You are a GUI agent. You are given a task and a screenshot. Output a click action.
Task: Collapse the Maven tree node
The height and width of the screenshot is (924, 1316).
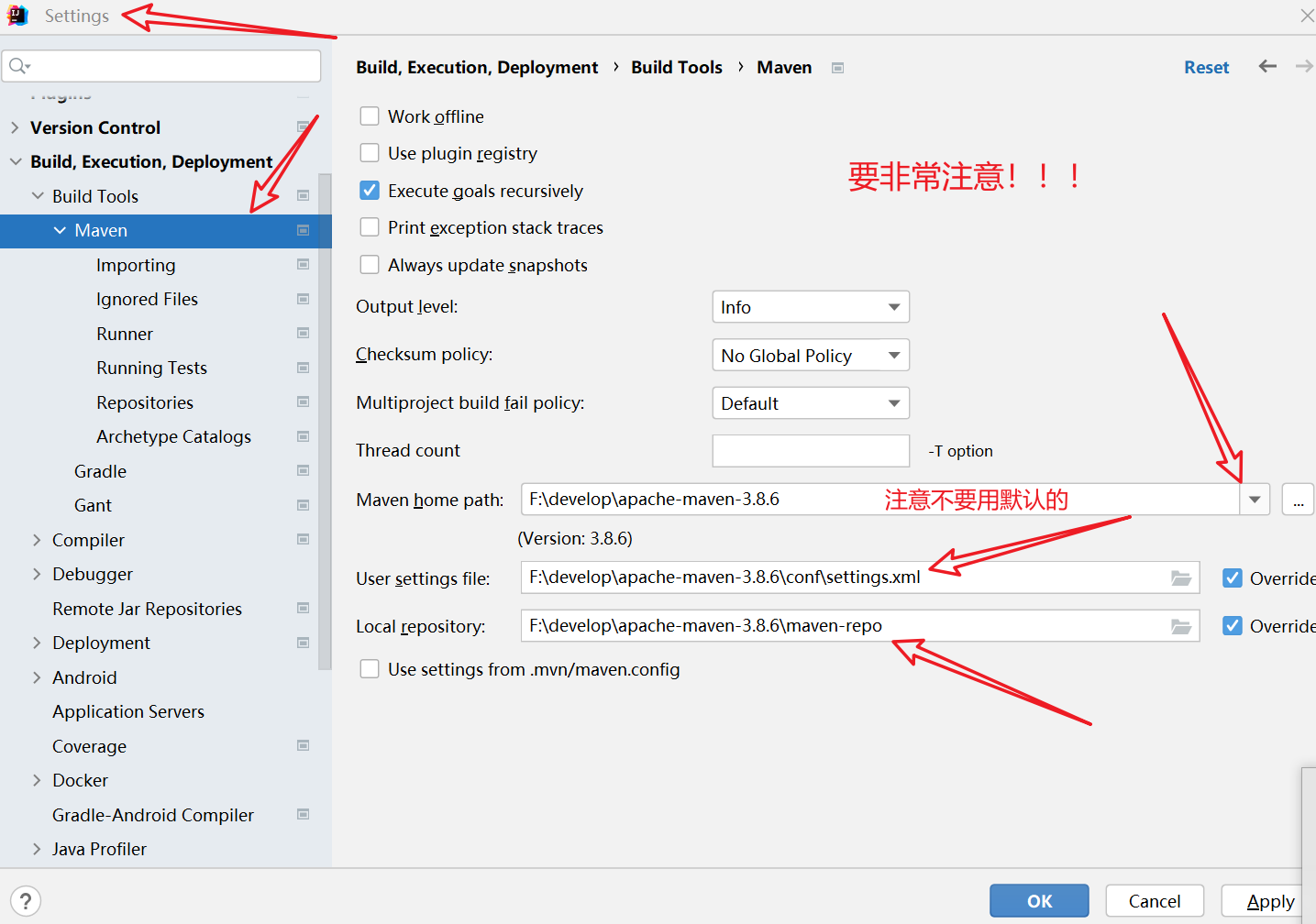click(x=60, y=230)
